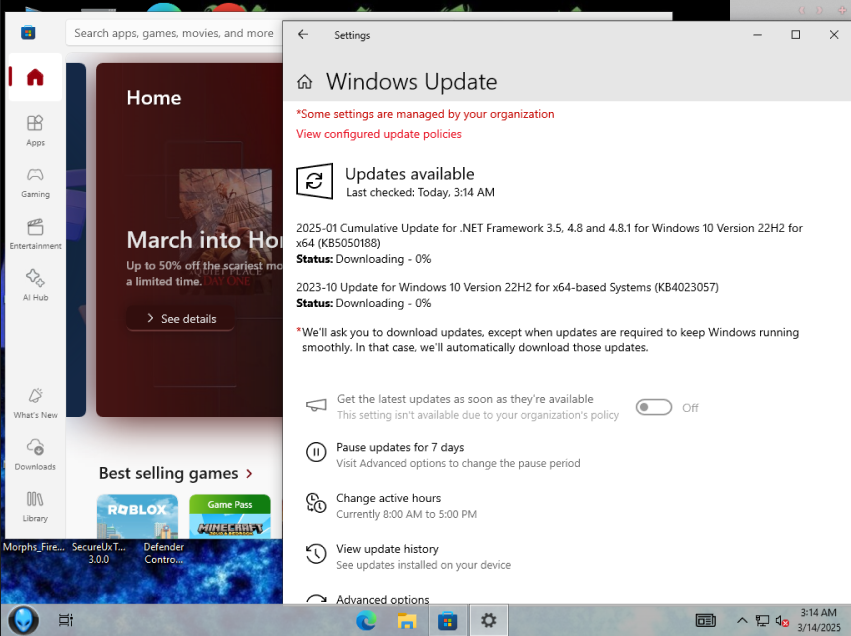
Task: Click the Settings home icon
Action: click(304, 82)
